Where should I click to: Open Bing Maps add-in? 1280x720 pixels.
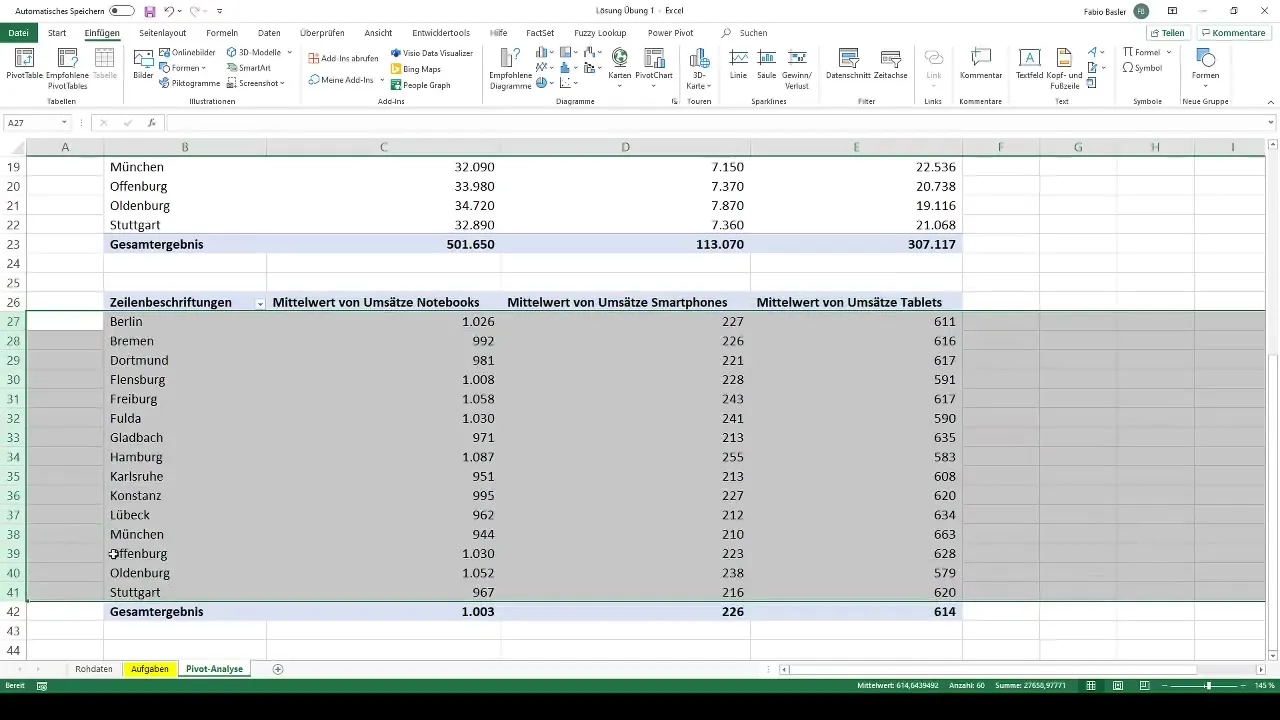tap(415, 69)
